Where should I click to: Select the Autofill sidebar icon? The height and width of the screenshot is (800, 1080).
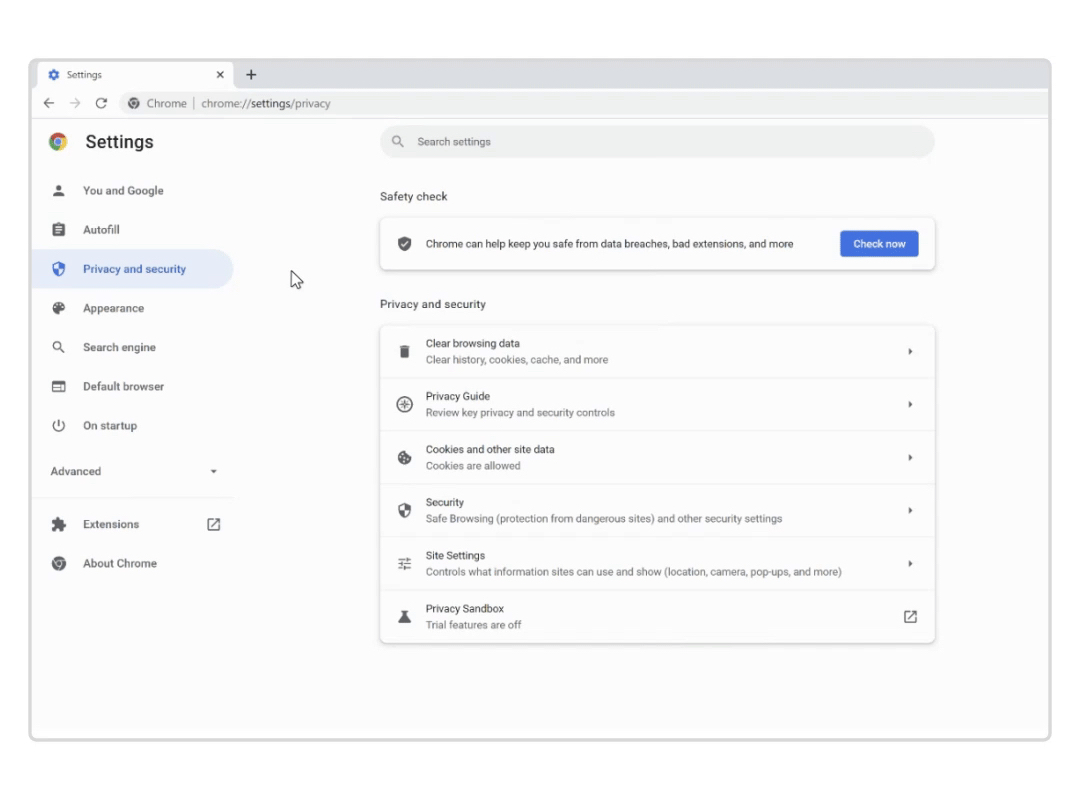(x=59, y=229)
